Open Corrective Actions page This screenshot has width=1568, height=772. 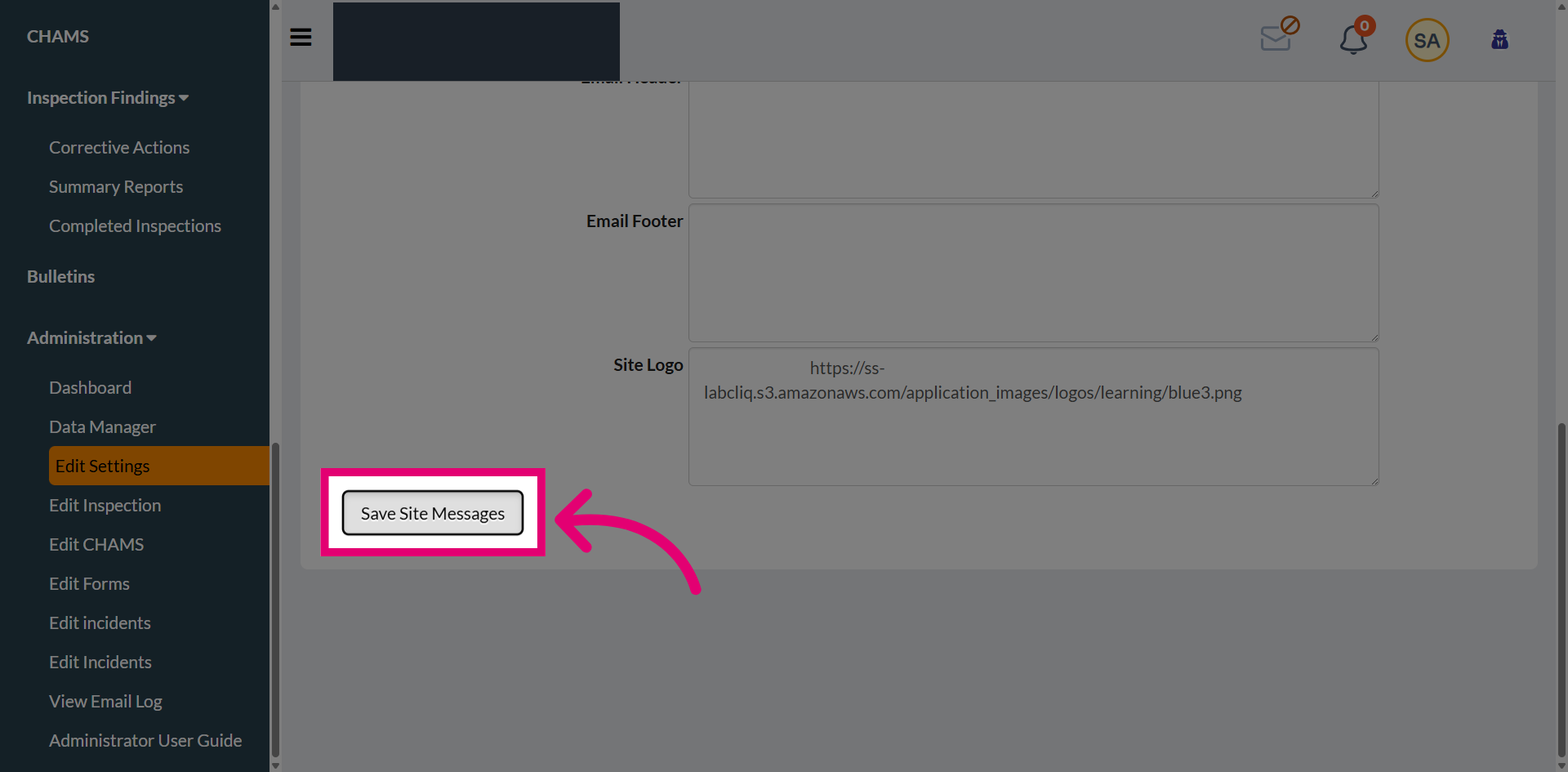[x=119, y=147]
